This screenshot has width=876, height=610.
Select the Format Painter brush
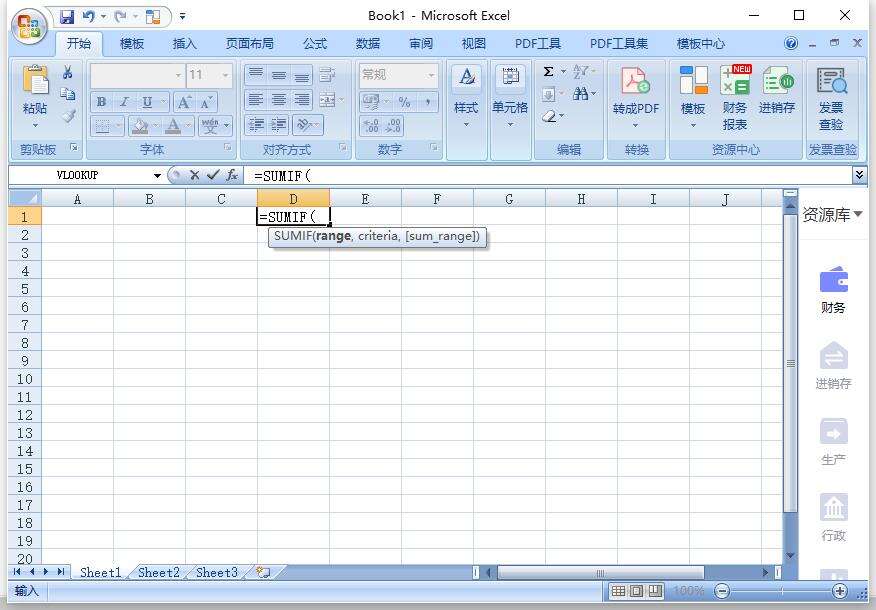point(68,116)
